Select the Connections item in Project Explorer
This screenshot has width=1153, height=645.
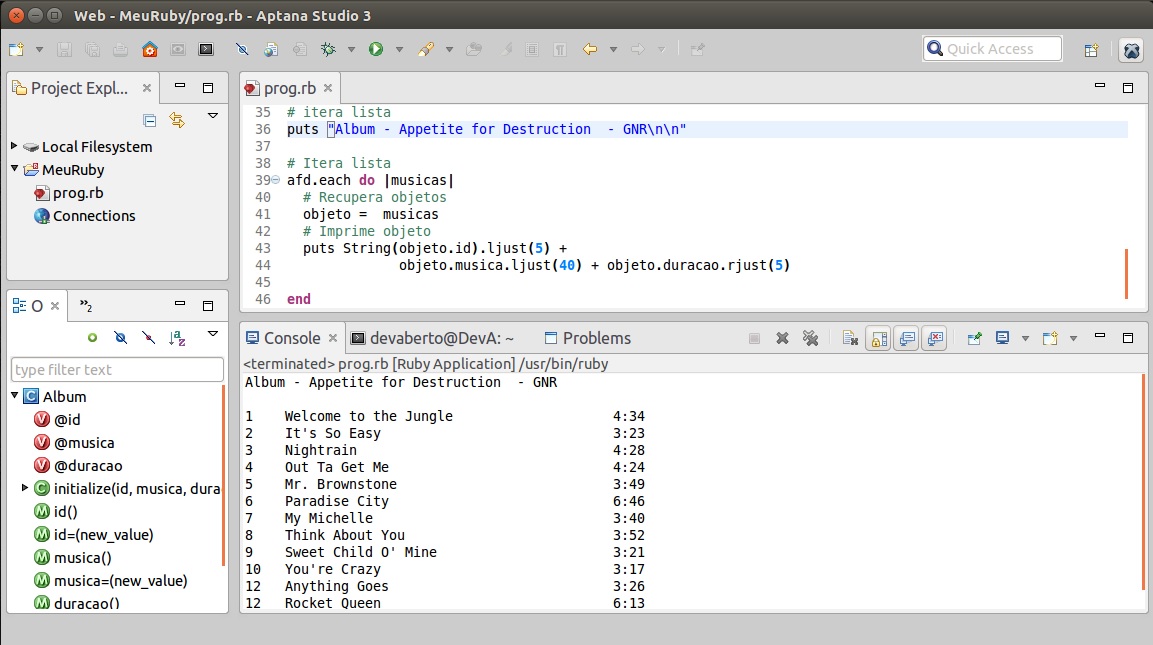point(93,216)
